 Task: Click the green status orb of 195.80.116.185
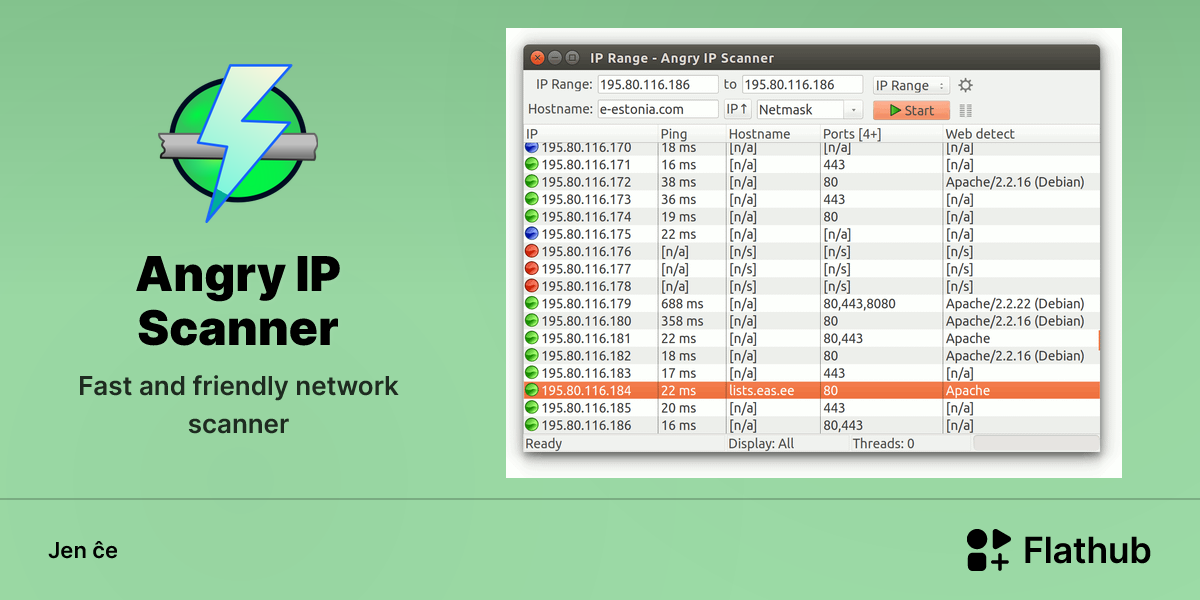coord(531,408)
